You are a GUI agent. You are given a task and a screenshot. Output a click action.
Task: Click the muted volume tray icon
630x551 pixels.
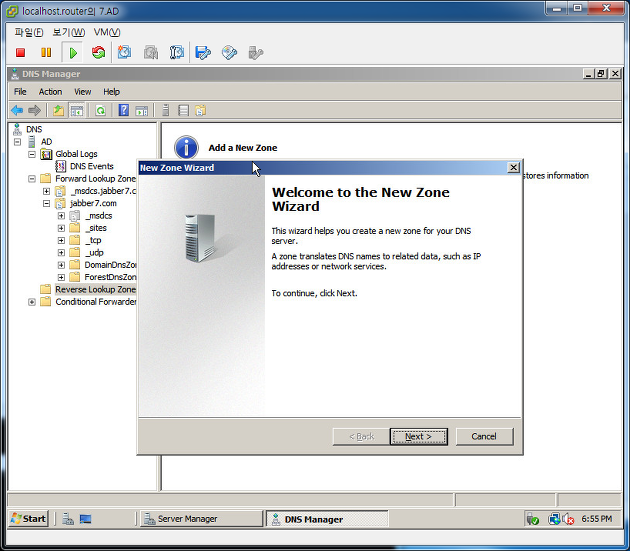click(568, 519)
